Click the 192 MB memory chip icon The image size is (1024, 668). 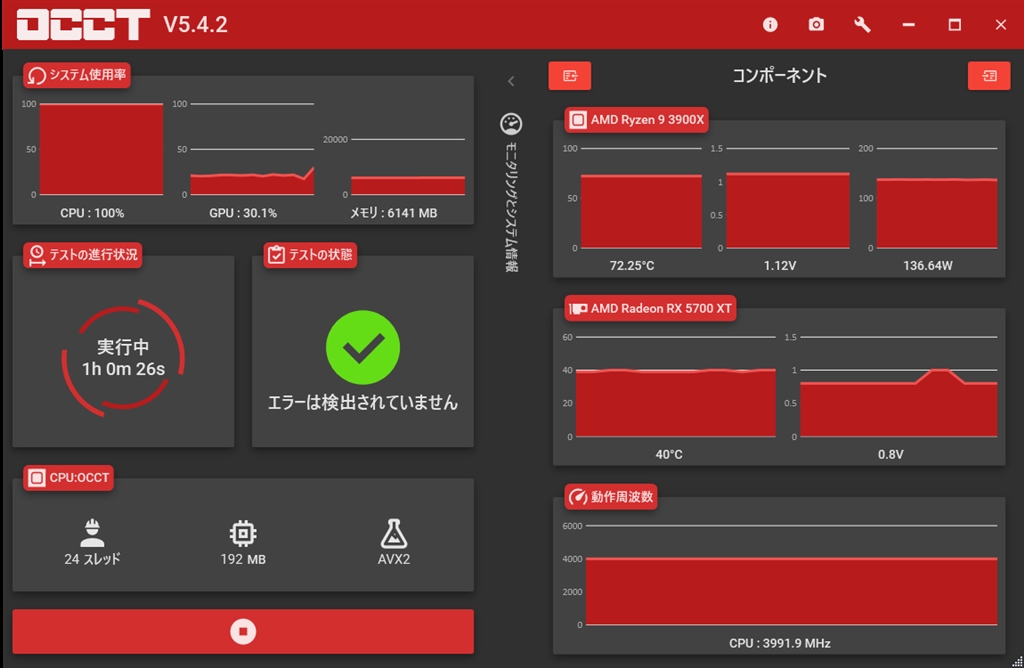click(x=242, y=531)
